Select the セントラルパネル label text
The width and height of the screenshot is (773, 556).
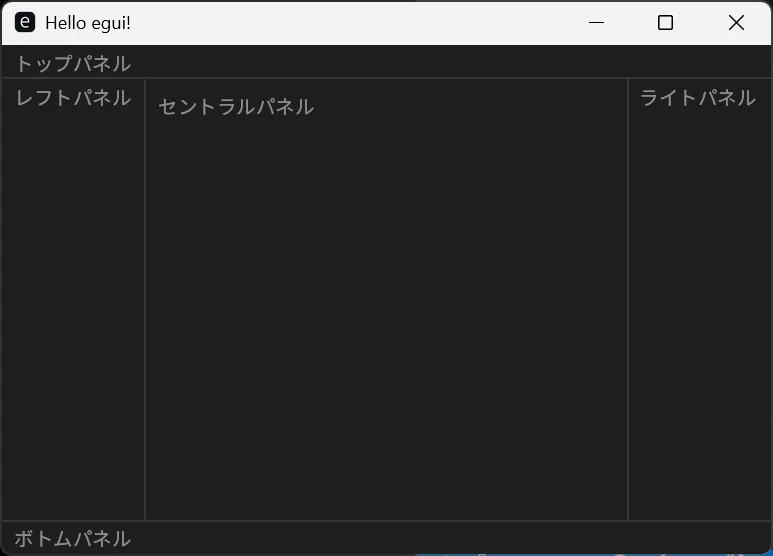[x=236, y=106]
